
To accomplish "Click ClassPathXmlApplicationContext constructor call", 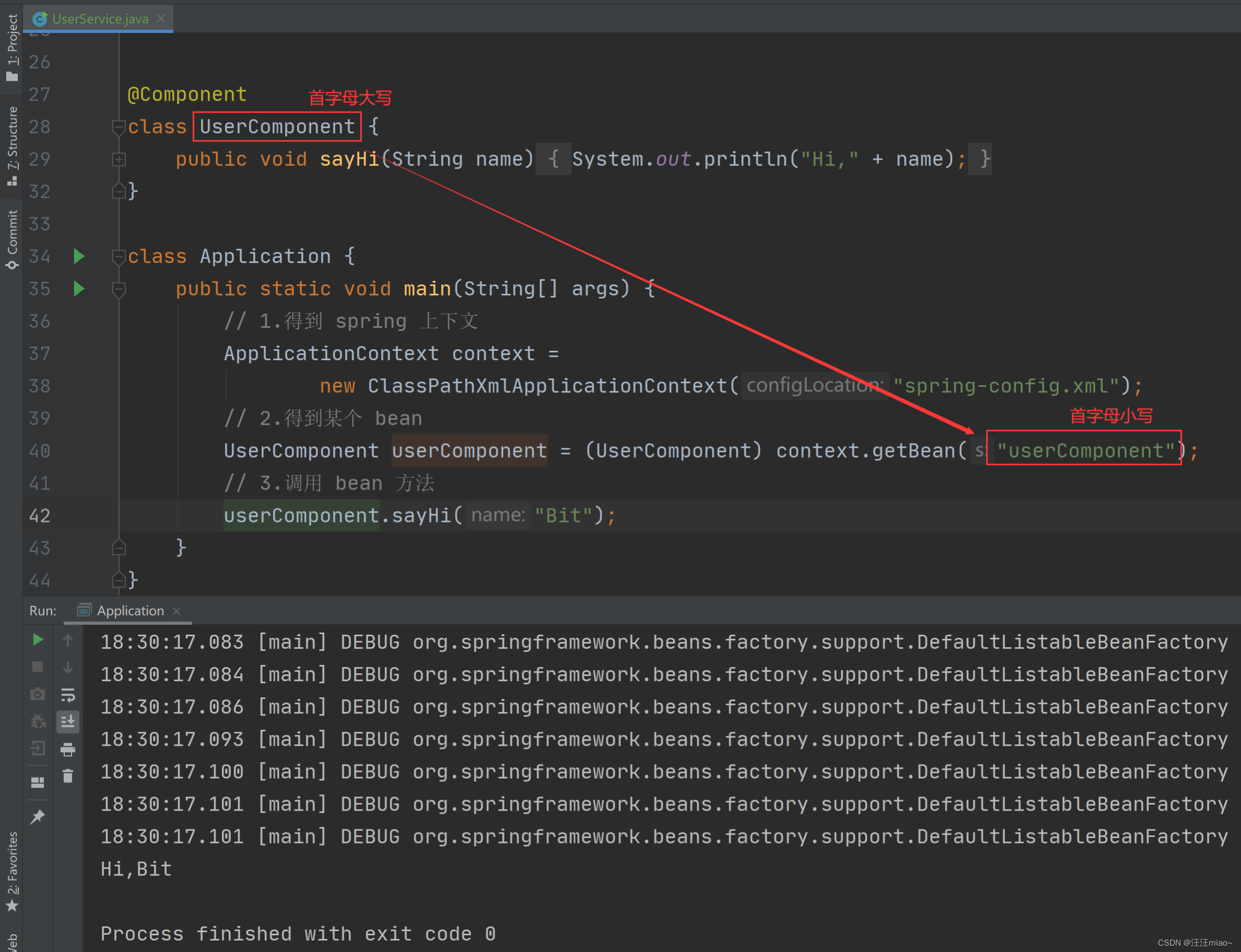I will pos(547,386).
